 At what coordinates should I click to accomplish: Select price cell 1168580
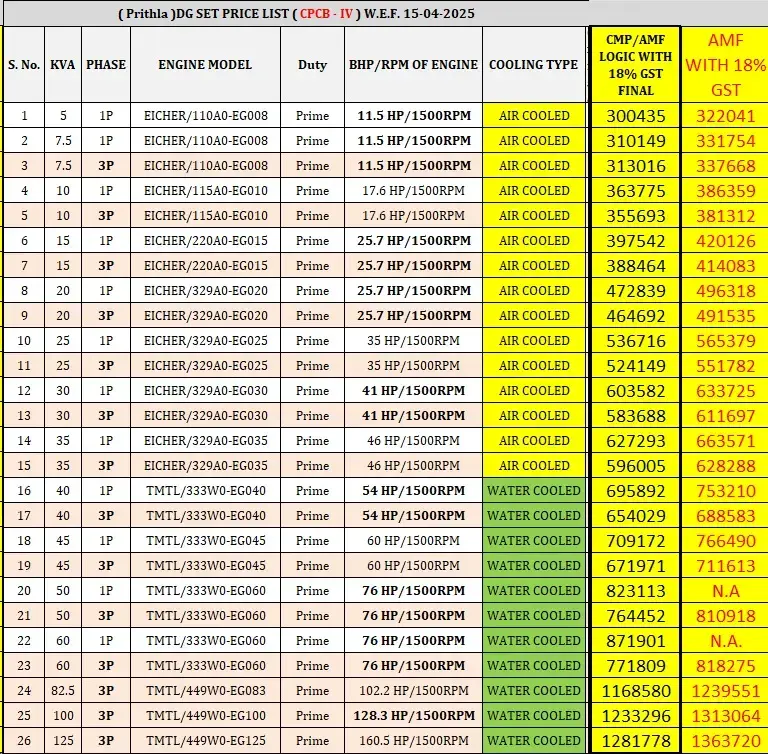(636, 690)
